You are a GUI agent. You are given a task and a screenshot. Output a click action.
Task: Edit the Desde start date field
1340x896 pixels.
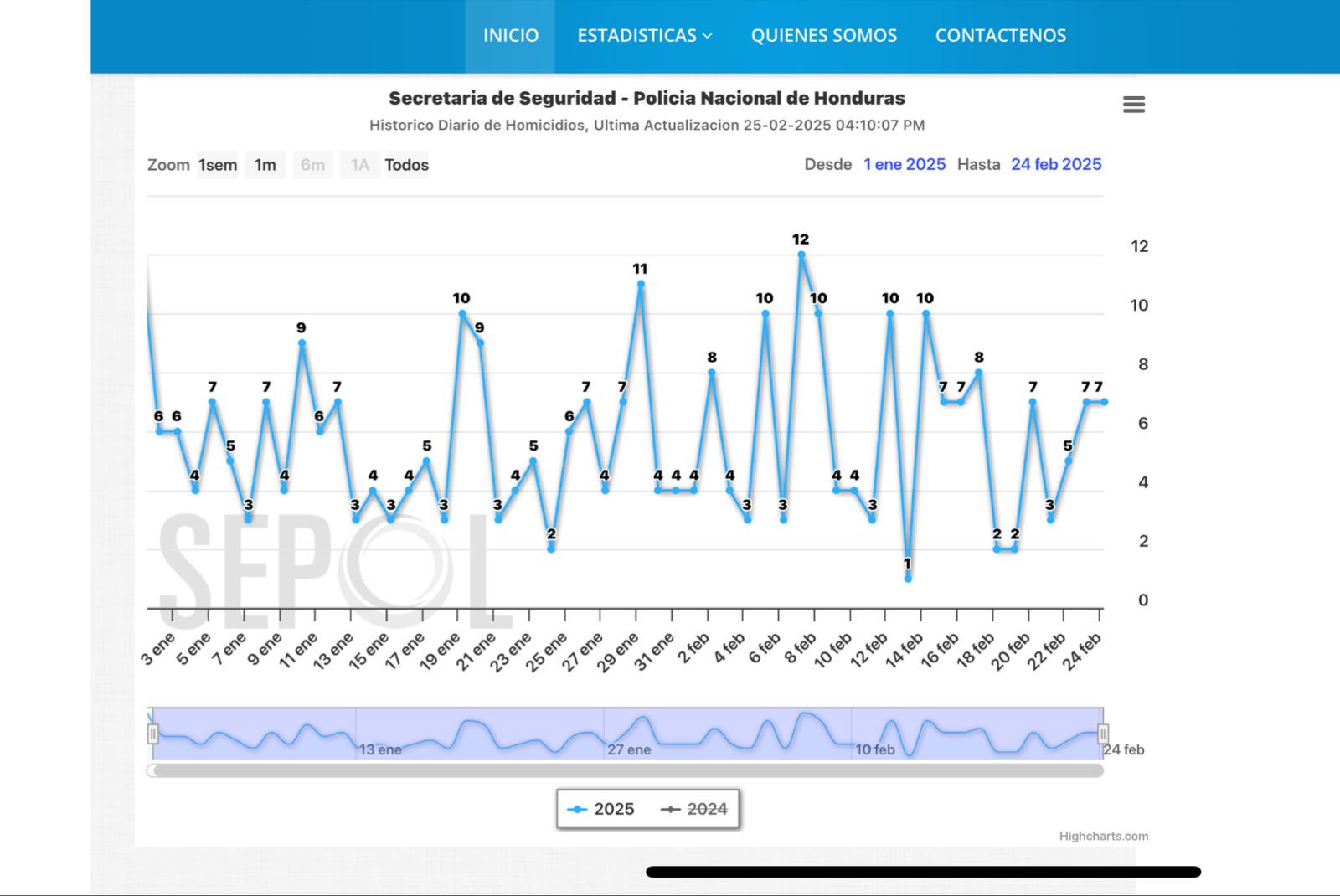pyautogui.click(x=904, y=165)
